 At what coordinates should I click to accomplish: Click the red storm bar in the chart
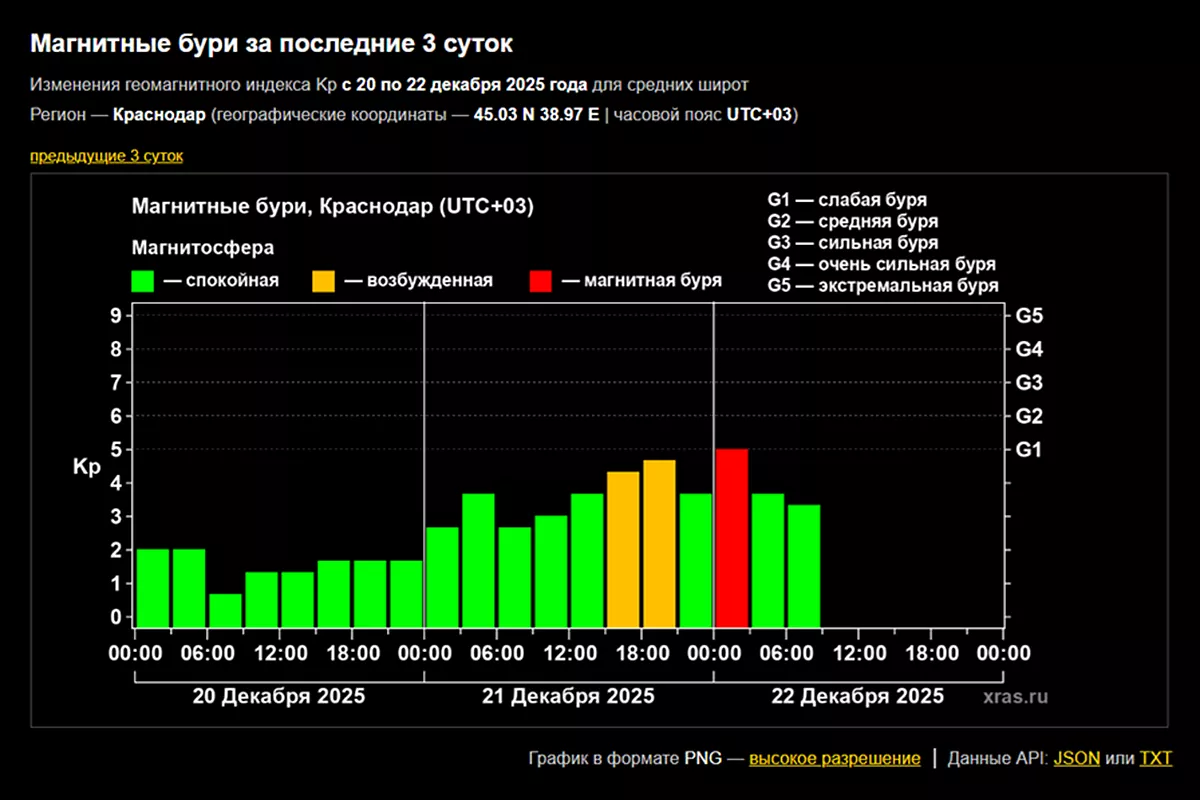pyautogui.click(x=732, y=538)
